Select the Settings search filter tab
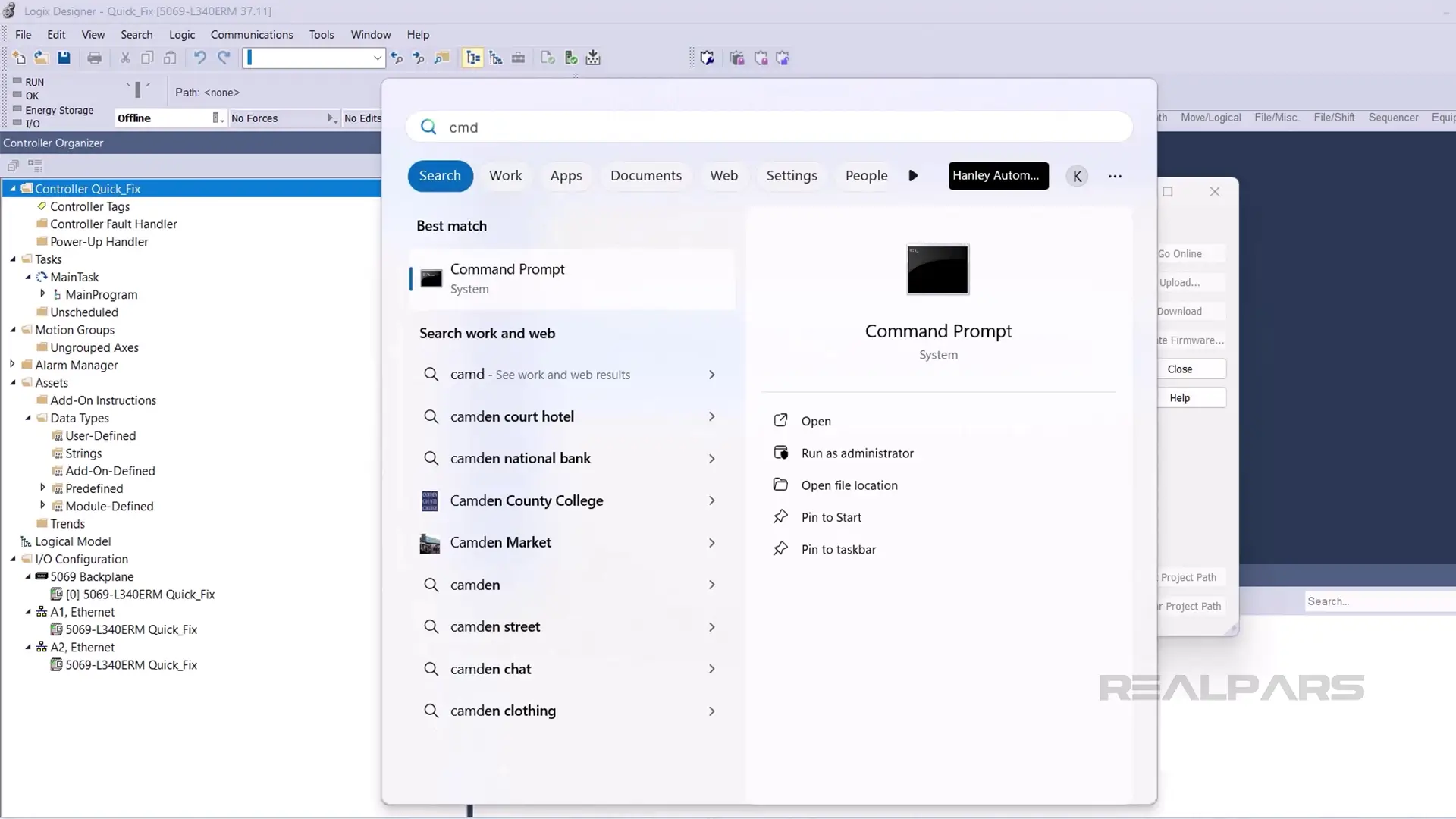 (x=792, y=176)
